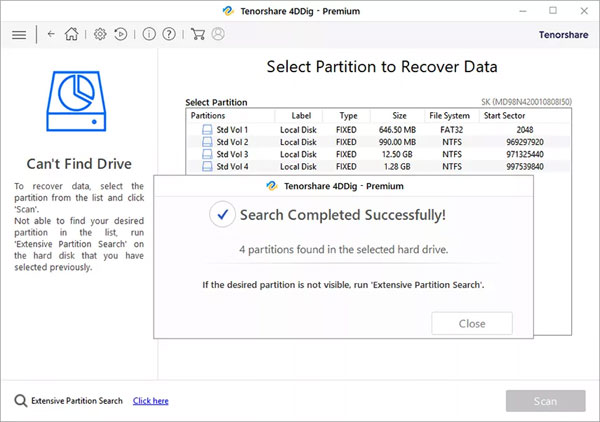This screenshot has width=600, height=422.
Task: Click '4 partitions found in the selected hard drive.'
Action: [x=344, y=249]
